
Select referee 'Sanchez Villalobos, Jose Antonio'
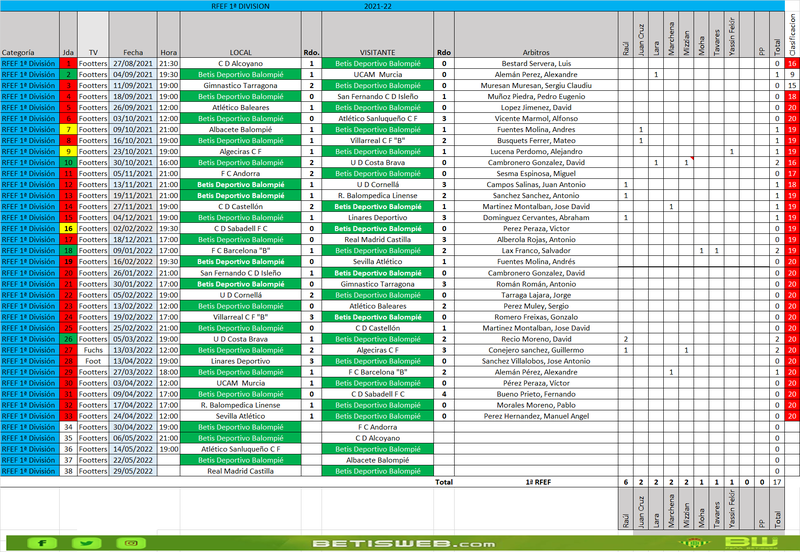(536, 361)
